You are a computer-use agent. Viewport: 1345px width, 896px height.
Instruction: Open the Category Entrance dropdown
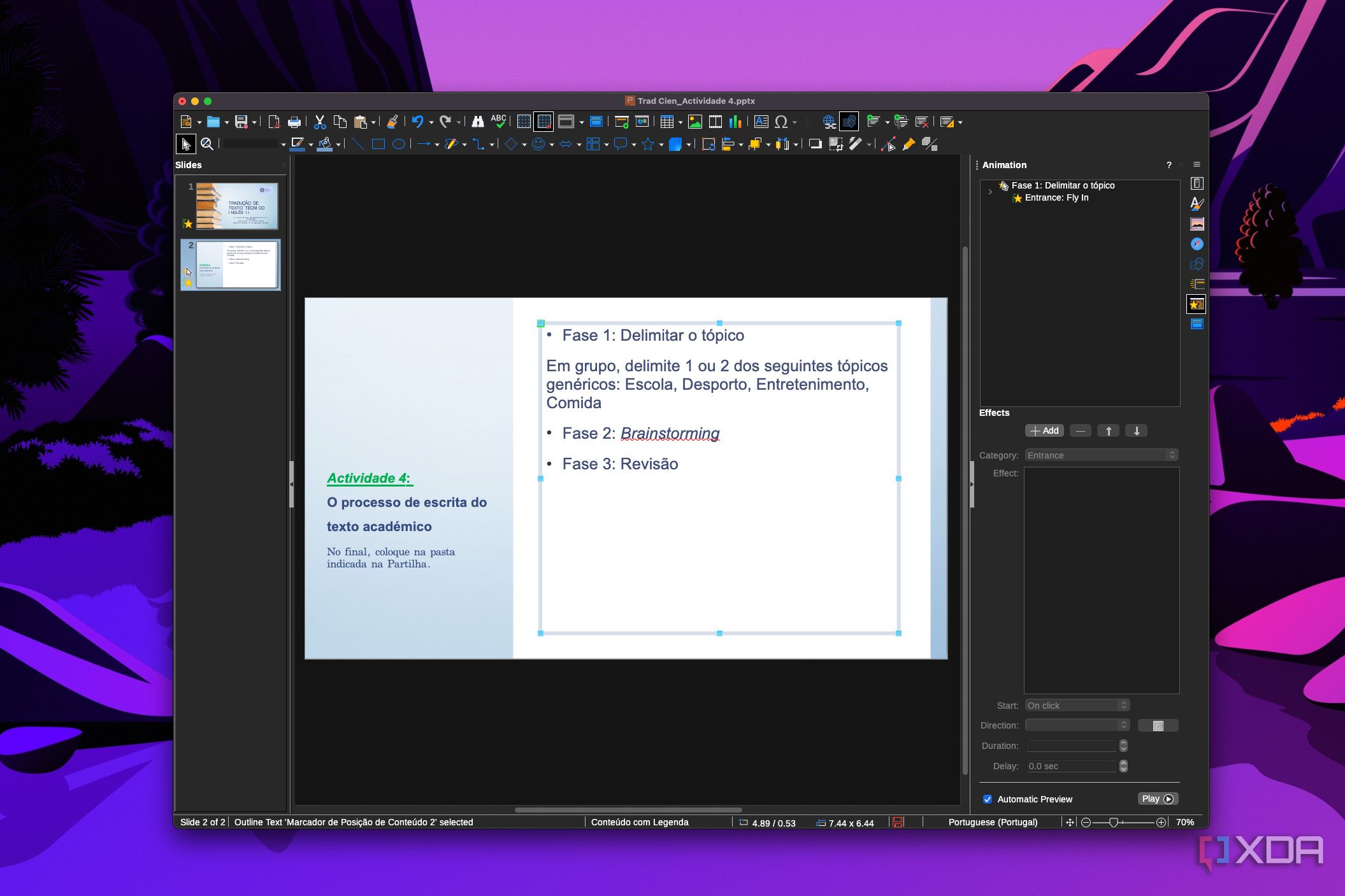point(1102,455)
